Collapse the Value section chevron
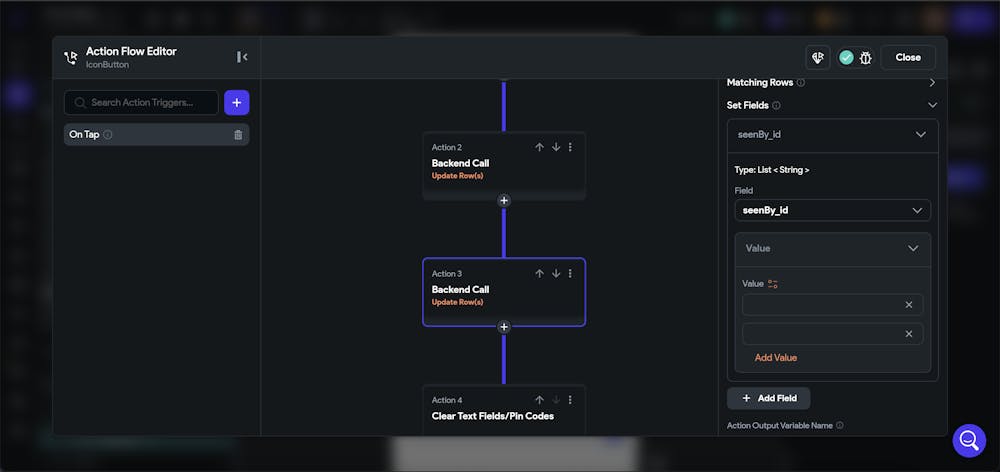Image resolution: width=1000 pixels, height=472 pixels. [913, 249]
